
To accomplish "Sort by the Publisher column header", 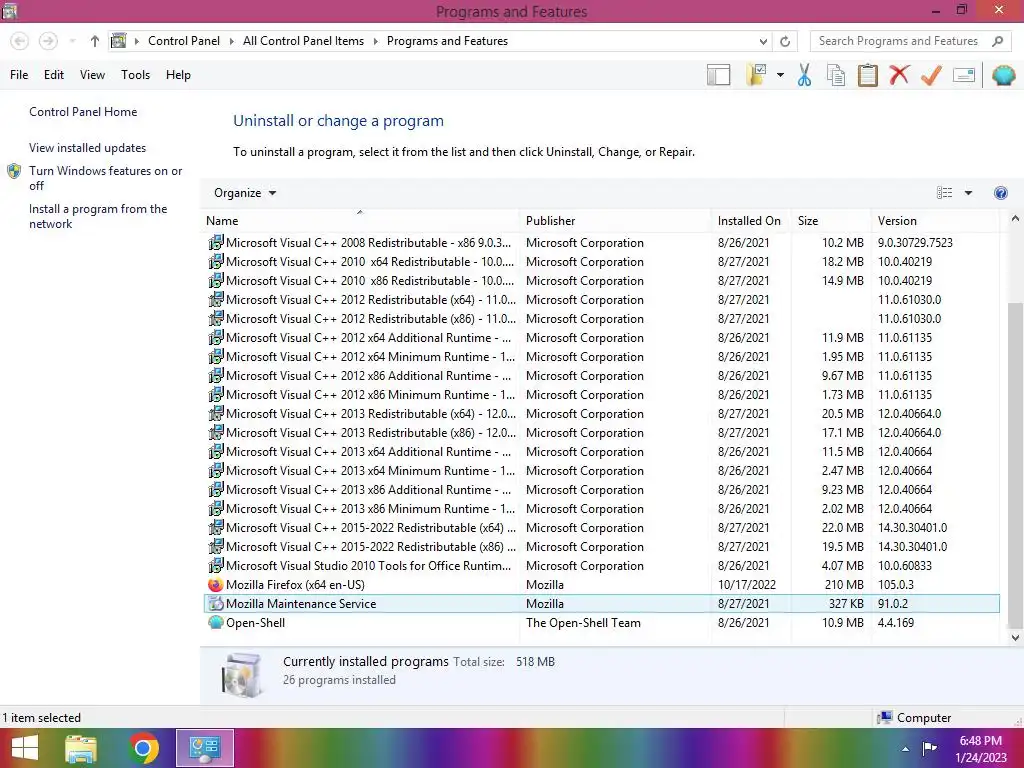I will [615, 221].
